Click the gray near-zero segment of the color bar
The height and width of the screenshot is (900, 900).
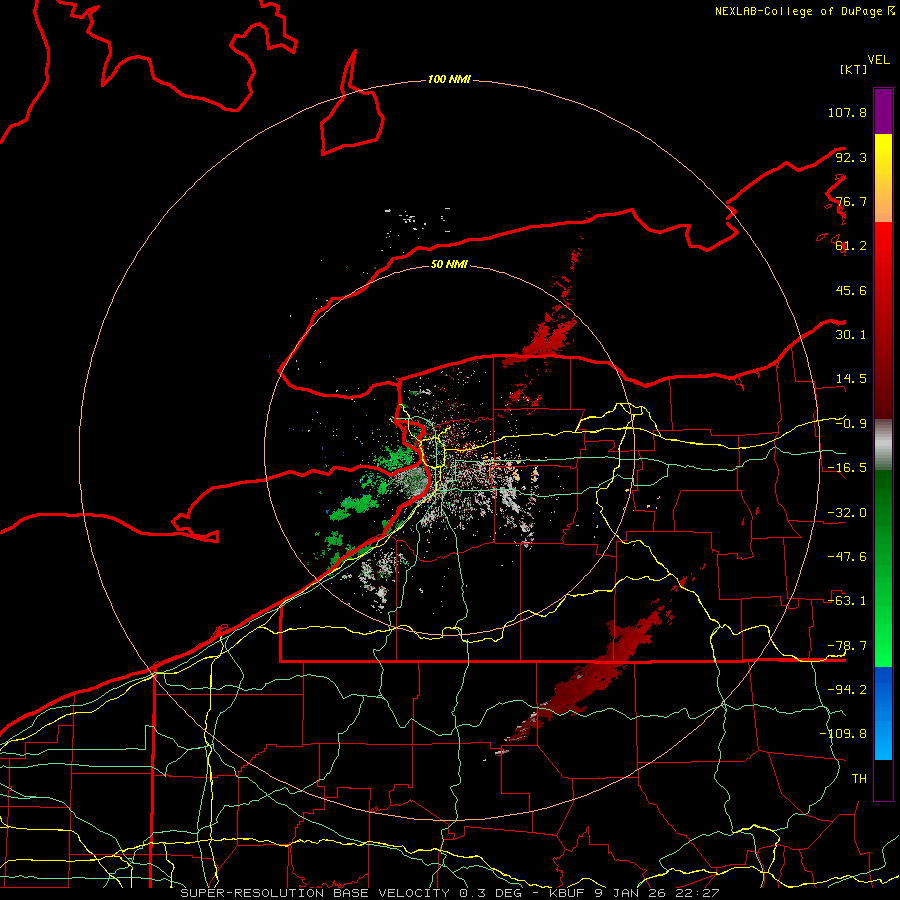(883, 445)
